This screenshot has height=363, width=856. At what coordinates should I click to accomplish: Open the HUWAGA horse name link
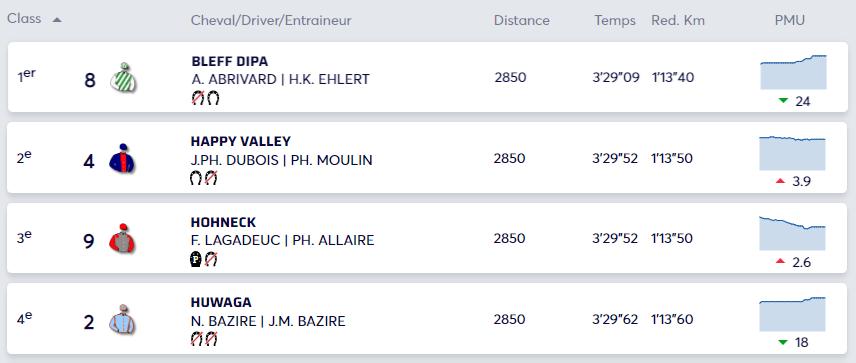[x=221, y=302]
